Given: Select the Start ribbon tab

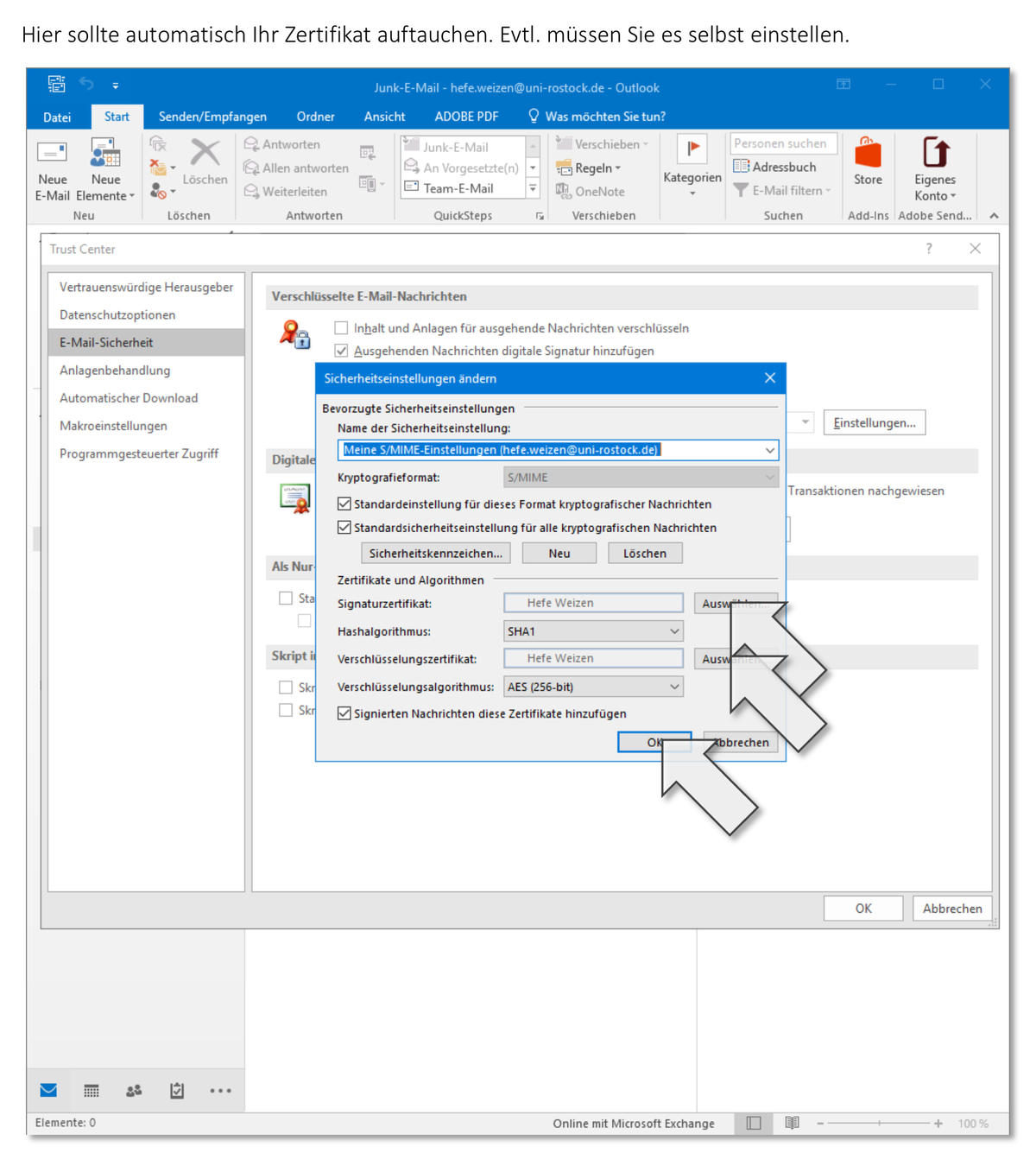Looking at the screenshot, I should coord(117,117).
